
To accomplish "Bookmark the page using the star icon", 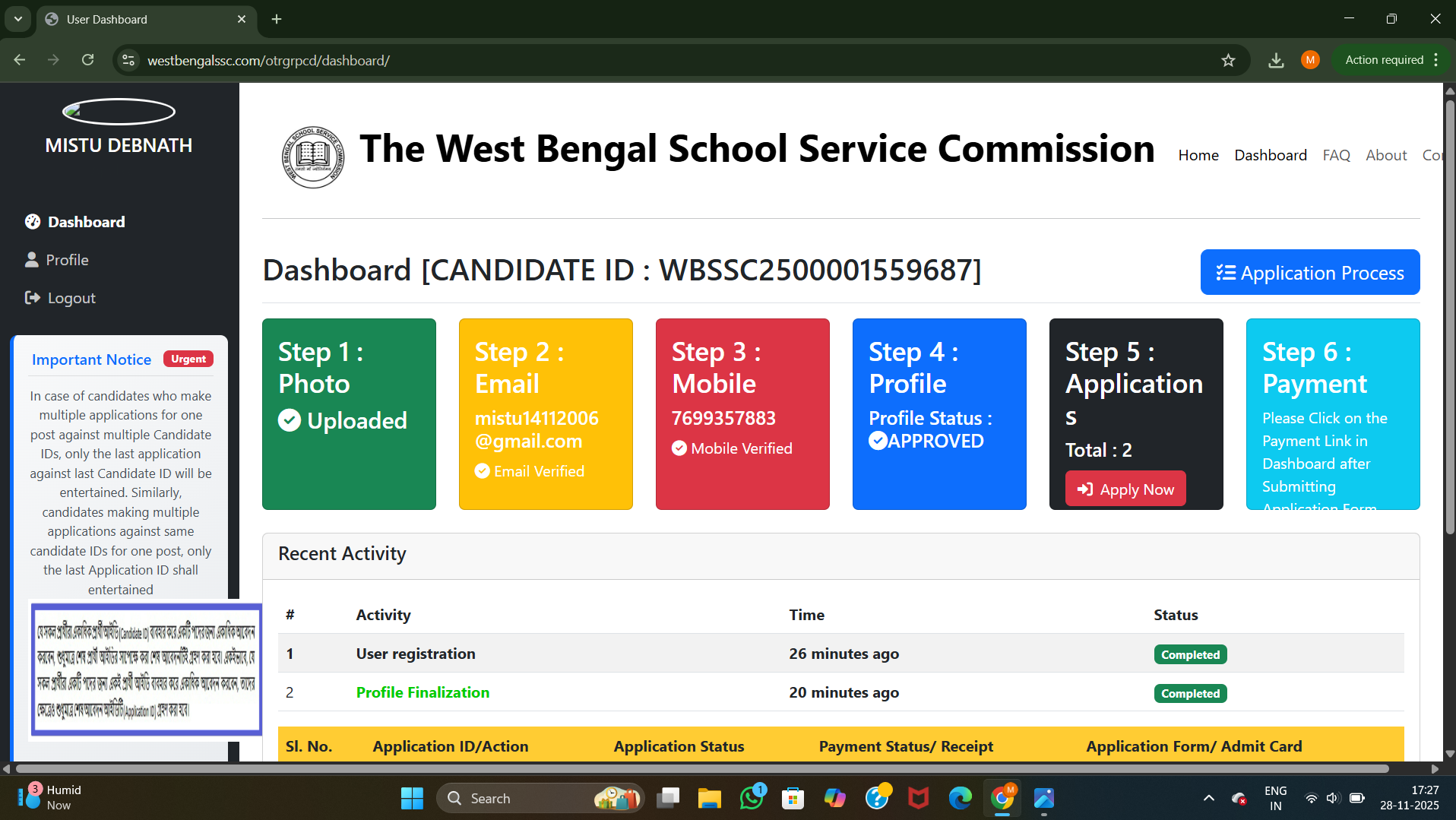I will point(1228,60).
